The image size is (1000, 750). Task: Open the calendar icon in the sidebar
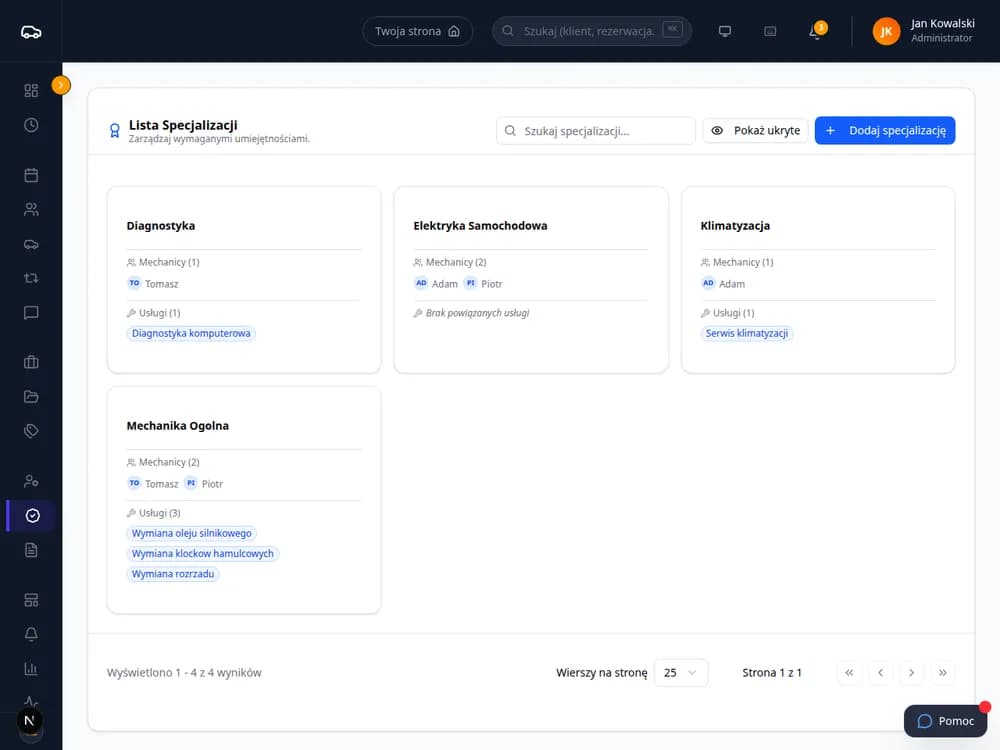tap(31, 175)
